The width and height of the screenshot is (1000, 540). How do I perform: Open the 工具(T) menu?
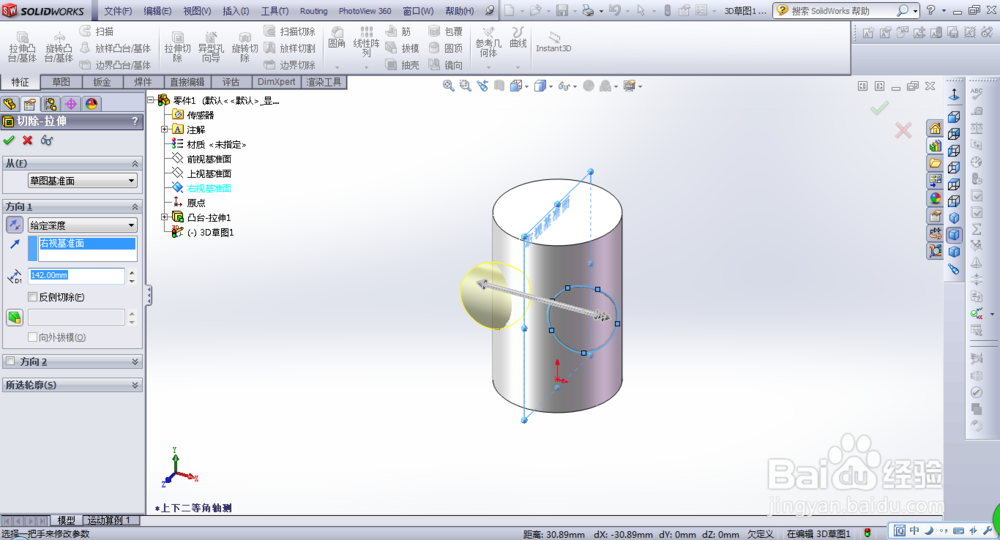click(274, 11)
